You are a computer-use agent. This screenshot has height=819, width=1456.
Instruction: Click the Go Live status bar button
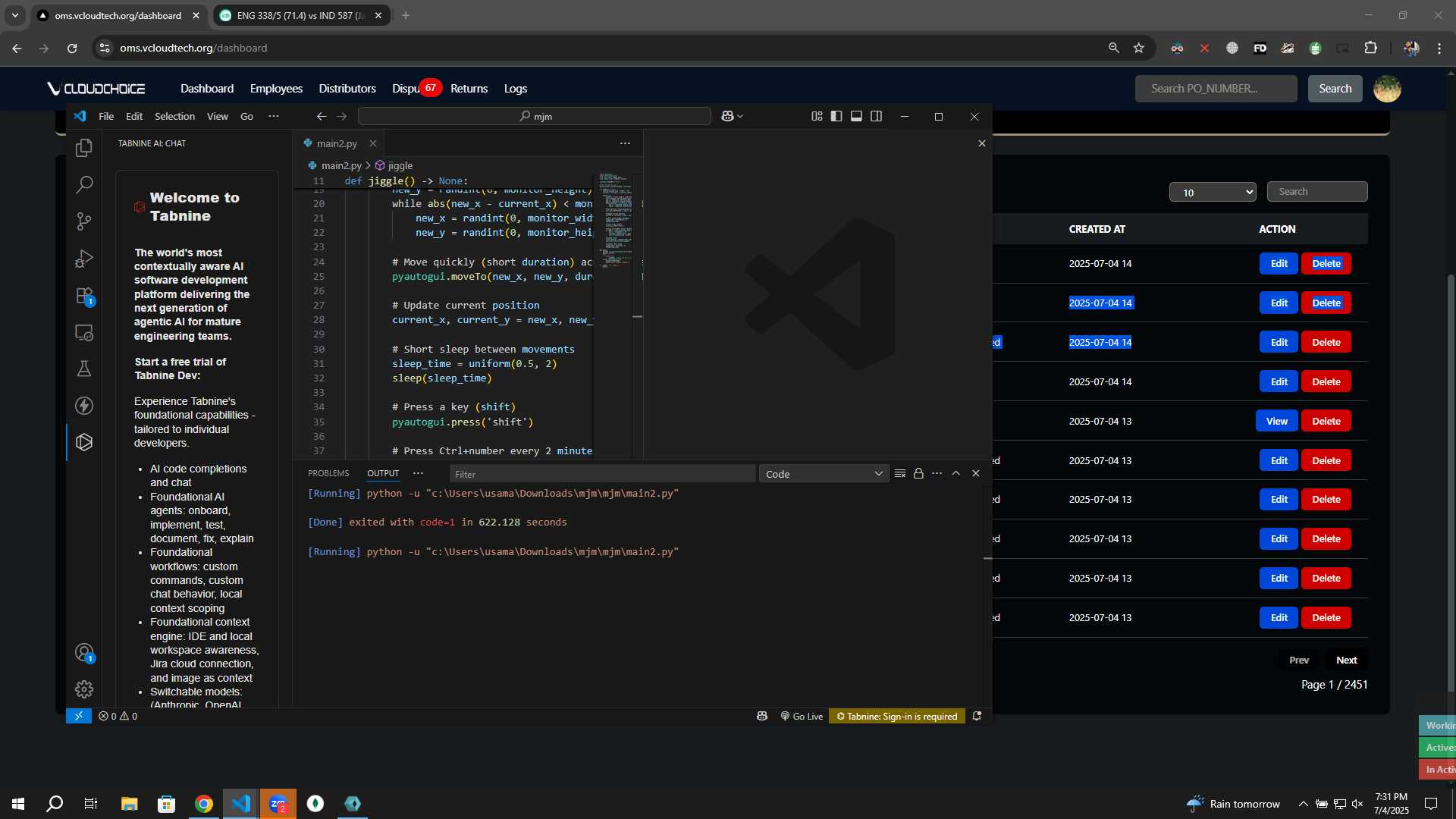pyautogui.click(x=802, y=716)
